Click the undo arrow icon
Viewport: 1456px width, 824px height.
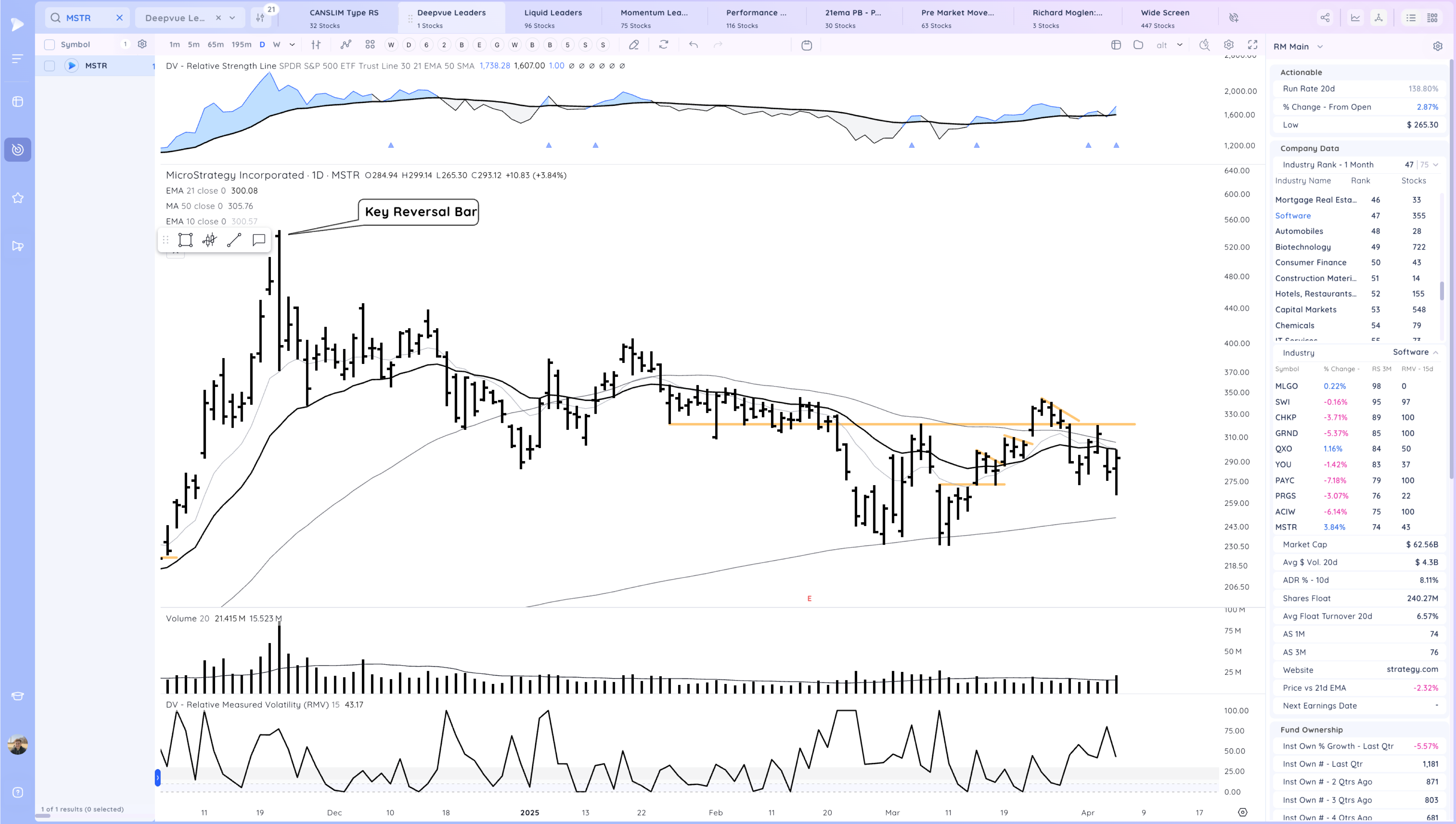point(693,45)
